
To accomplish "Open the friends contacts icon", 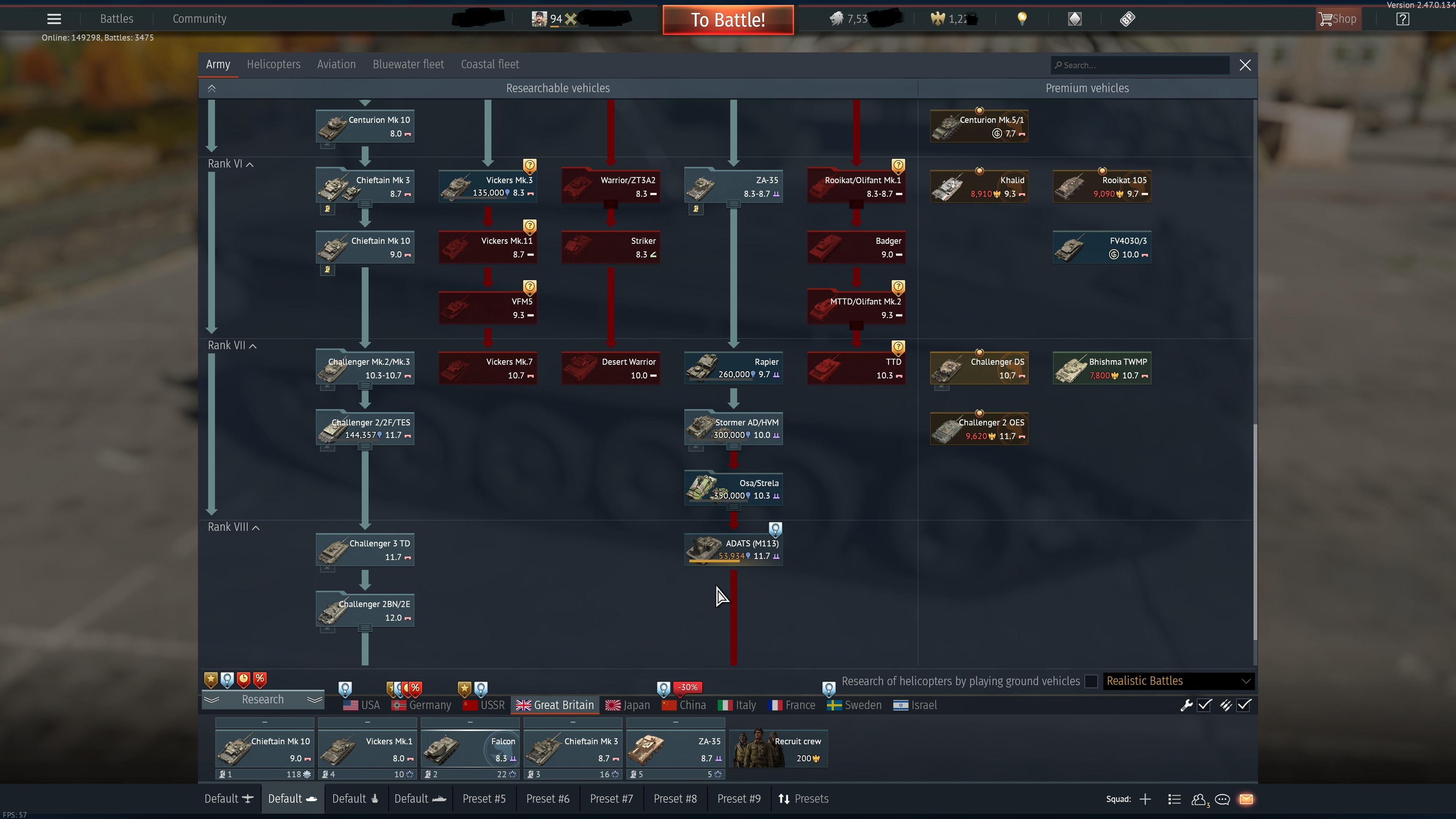I will (x=1198, y=799).
